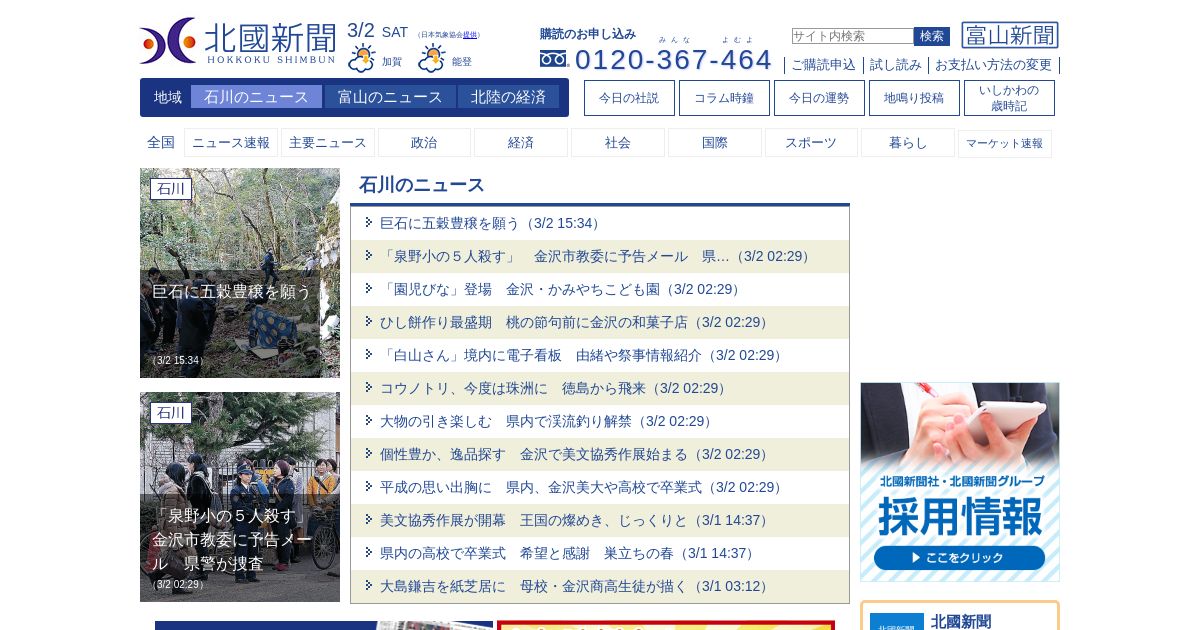This screenshot has width=1200, height=630.
Task: Click the 検索 search button
Action: (x=932, y=36)
